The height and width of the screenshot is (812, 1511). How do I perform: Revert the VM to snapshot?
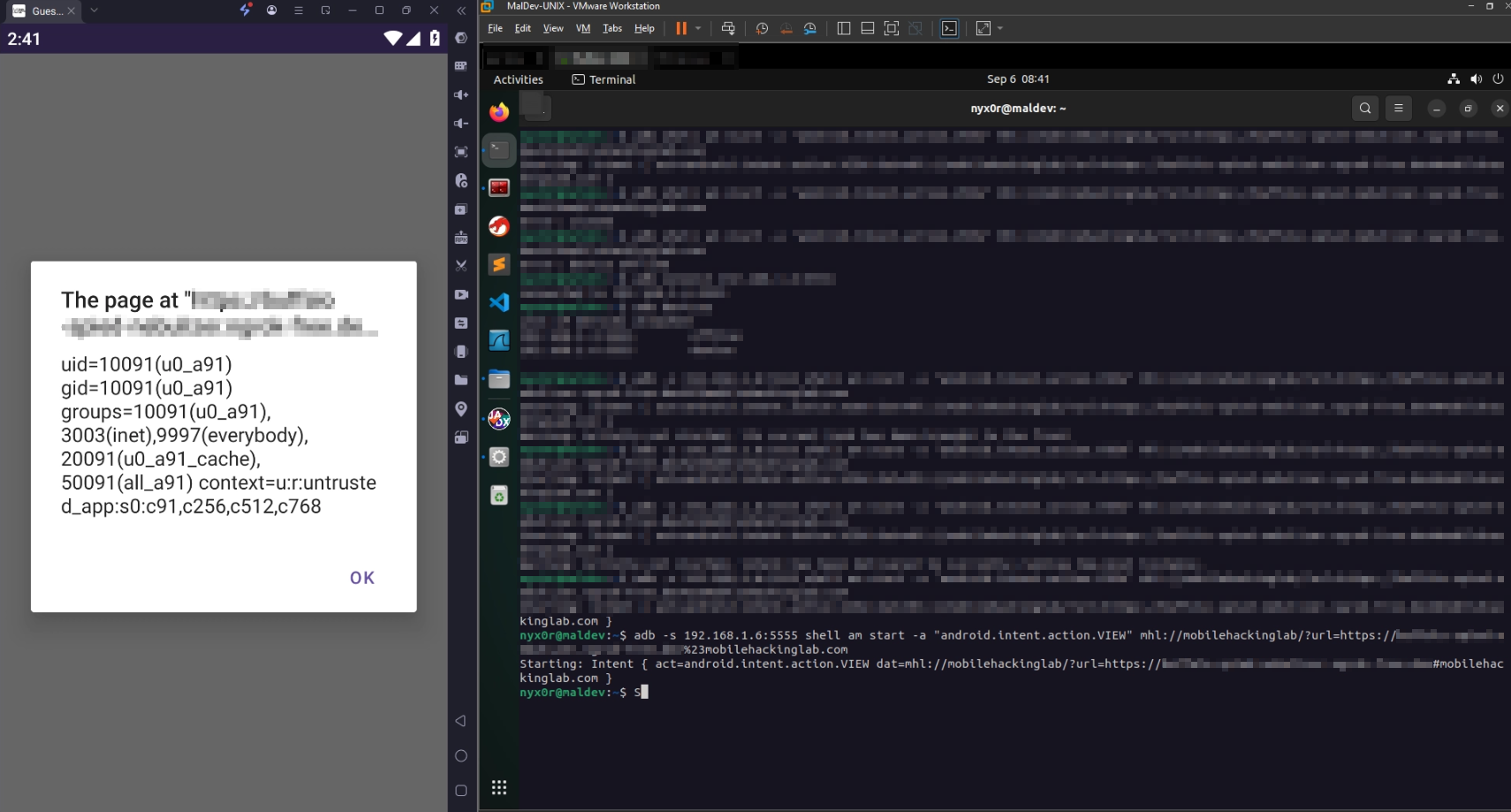tap(786, 28)
